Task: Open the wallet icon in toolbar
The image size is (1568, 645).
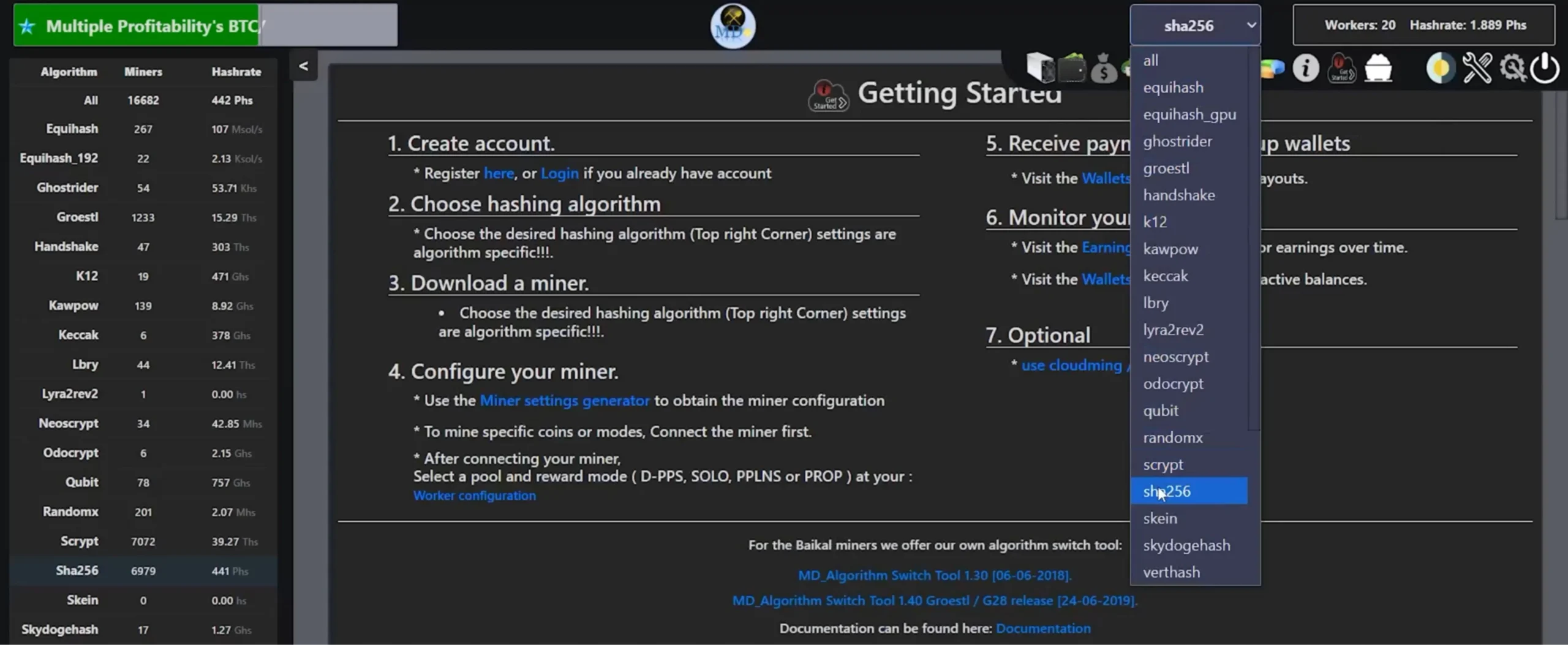Action: (1072, 67)
